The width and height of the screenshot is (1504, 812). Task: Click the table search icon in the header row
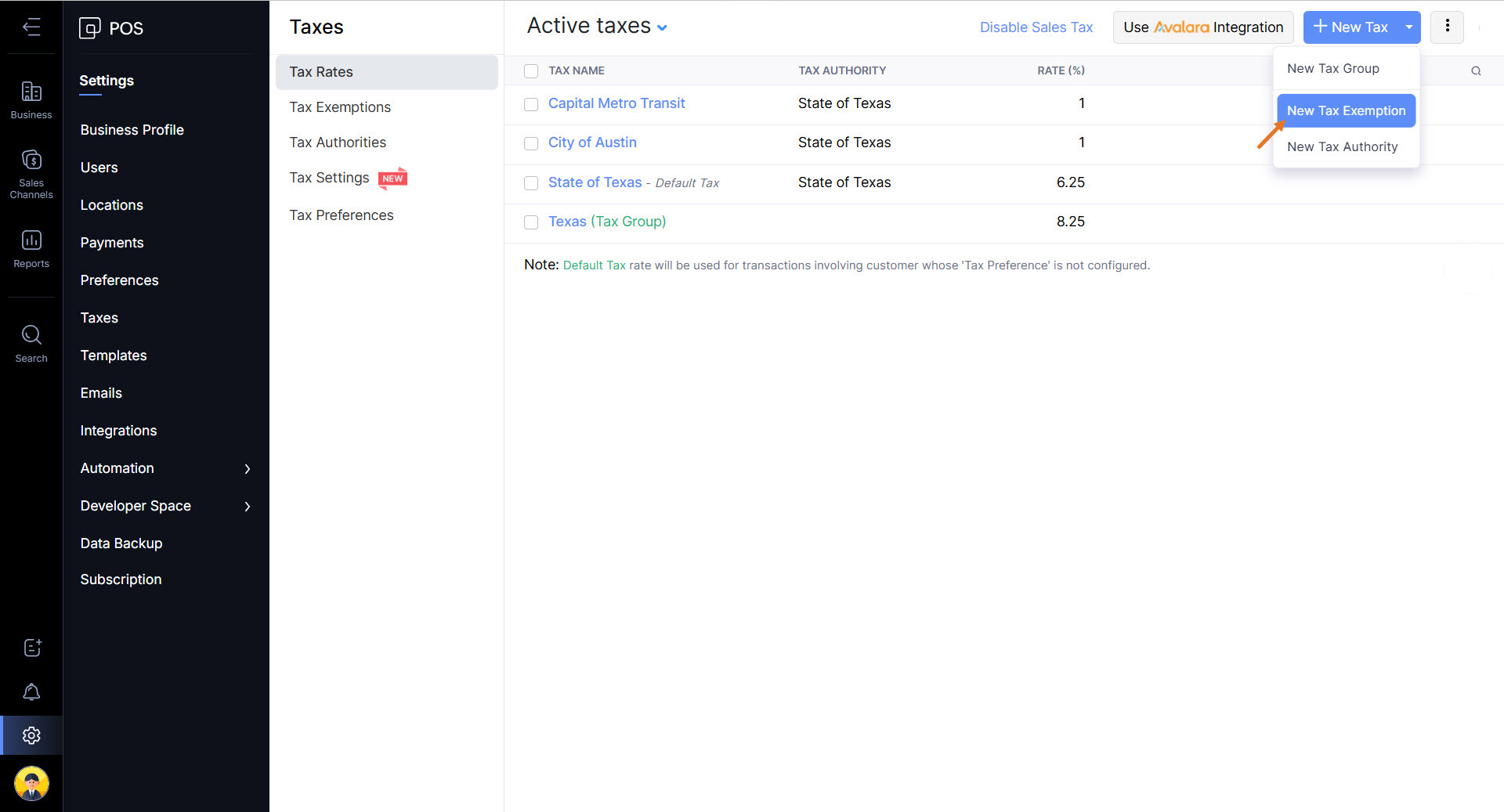[x=1476, y=71]
